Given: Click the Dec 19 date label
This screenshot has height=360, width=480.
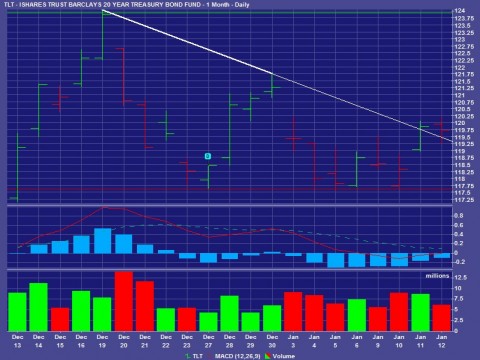Looking at the screenshot, I should click(102, 341).
